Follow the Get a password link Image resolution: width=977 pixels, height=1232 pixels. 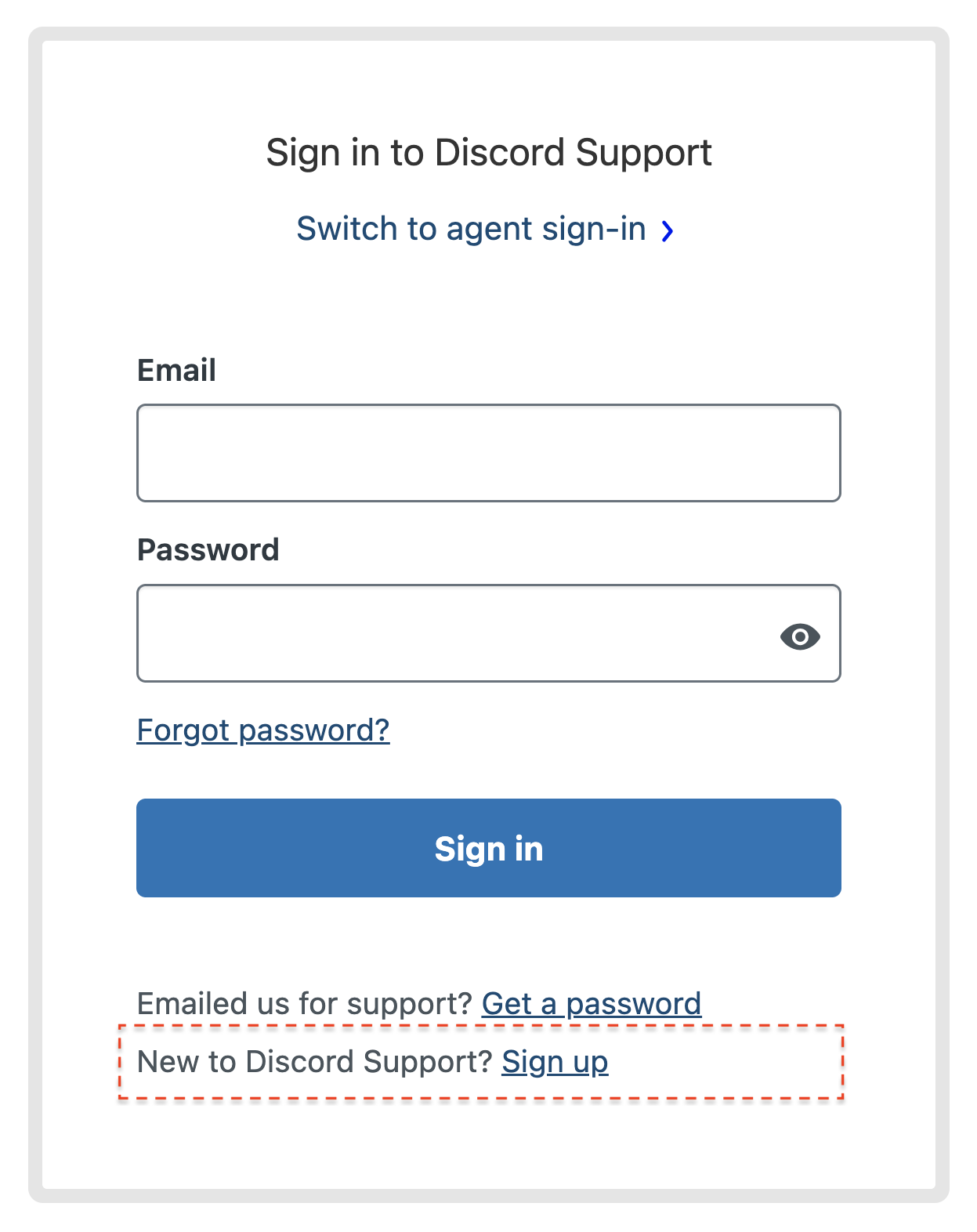(x=591, y=1004)
